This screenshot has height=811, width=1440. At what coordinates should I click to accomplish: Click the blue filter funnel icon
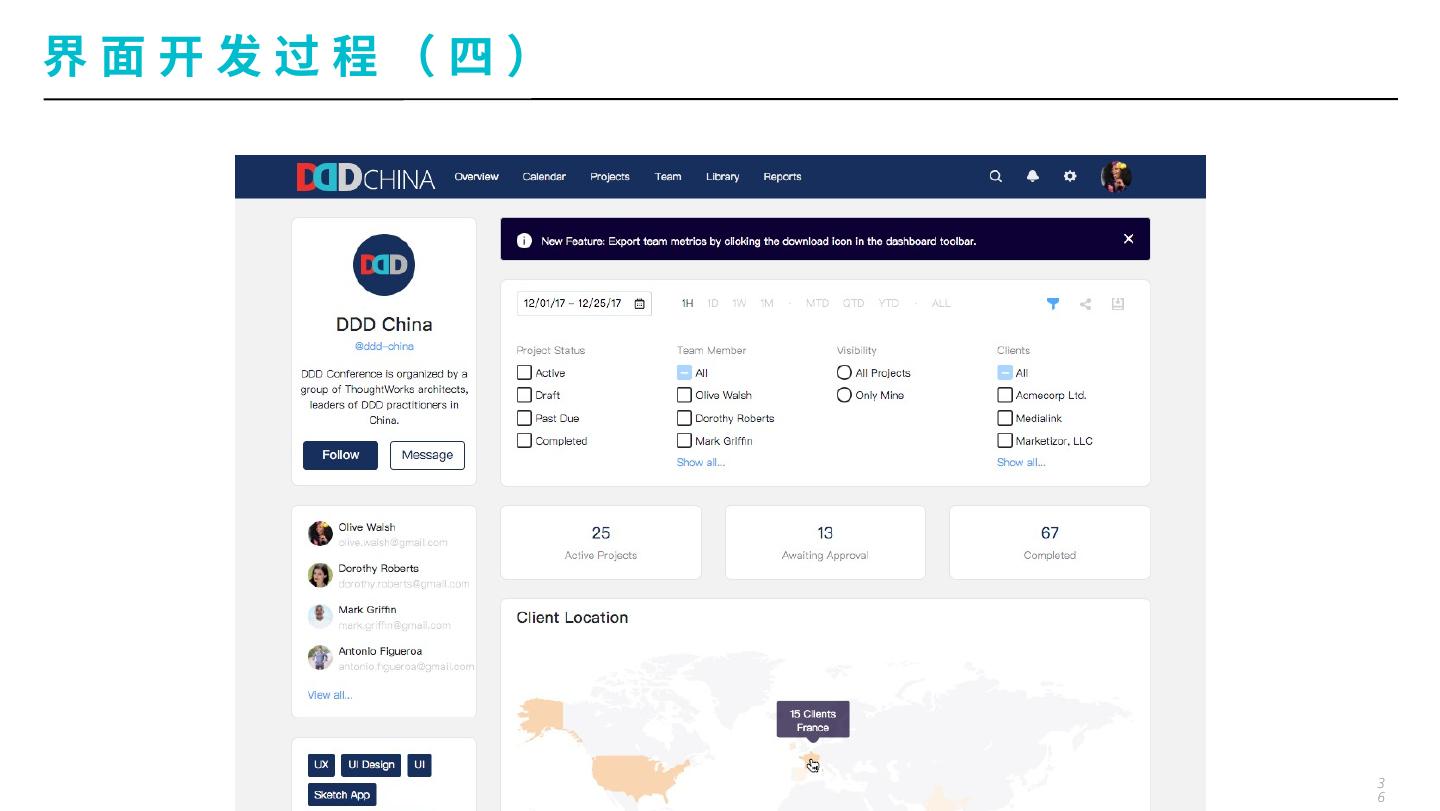1053,304
